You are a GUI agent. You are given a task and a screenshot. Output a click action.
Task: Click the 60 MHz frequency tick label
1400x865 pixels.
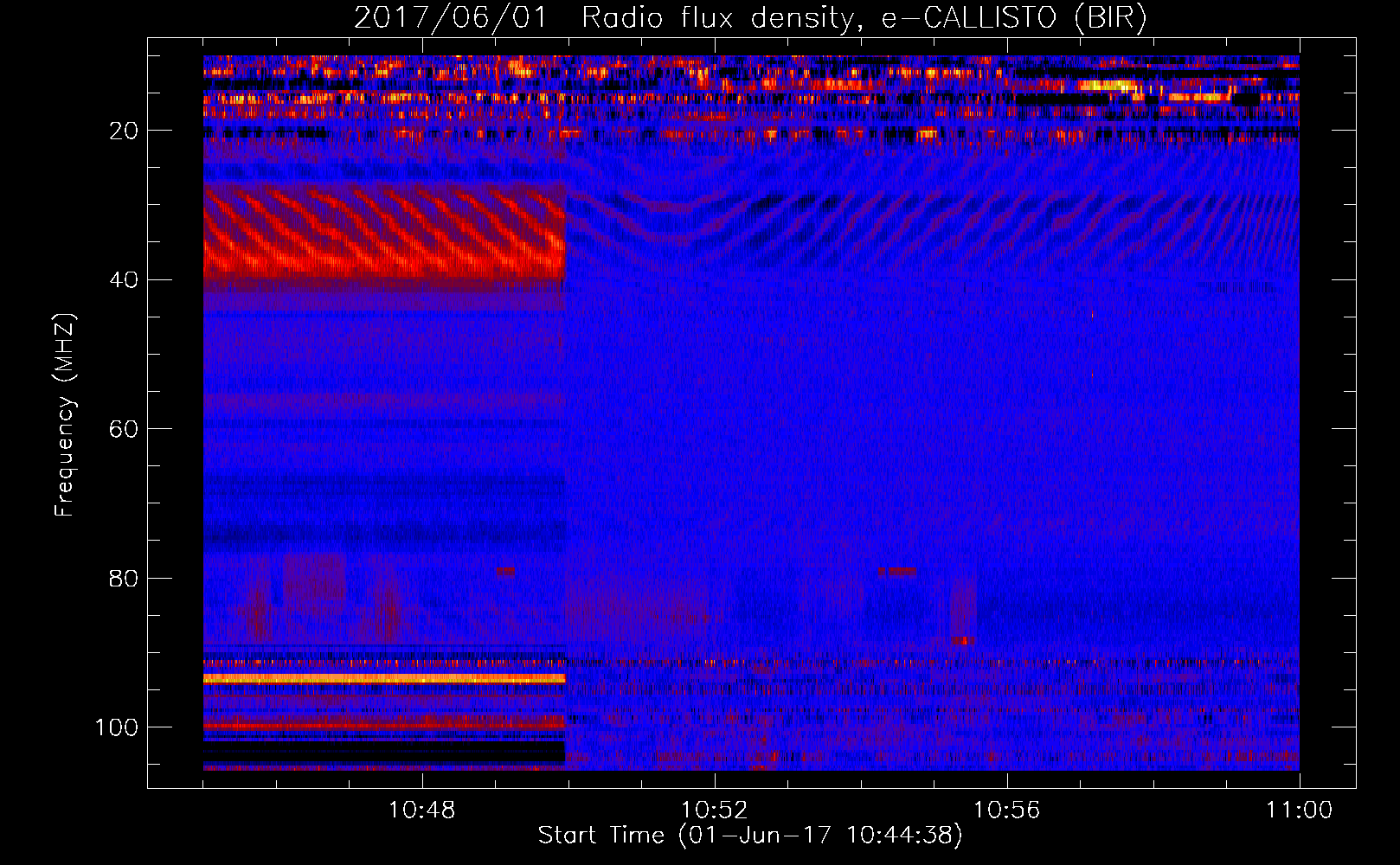tap(124, 429)
